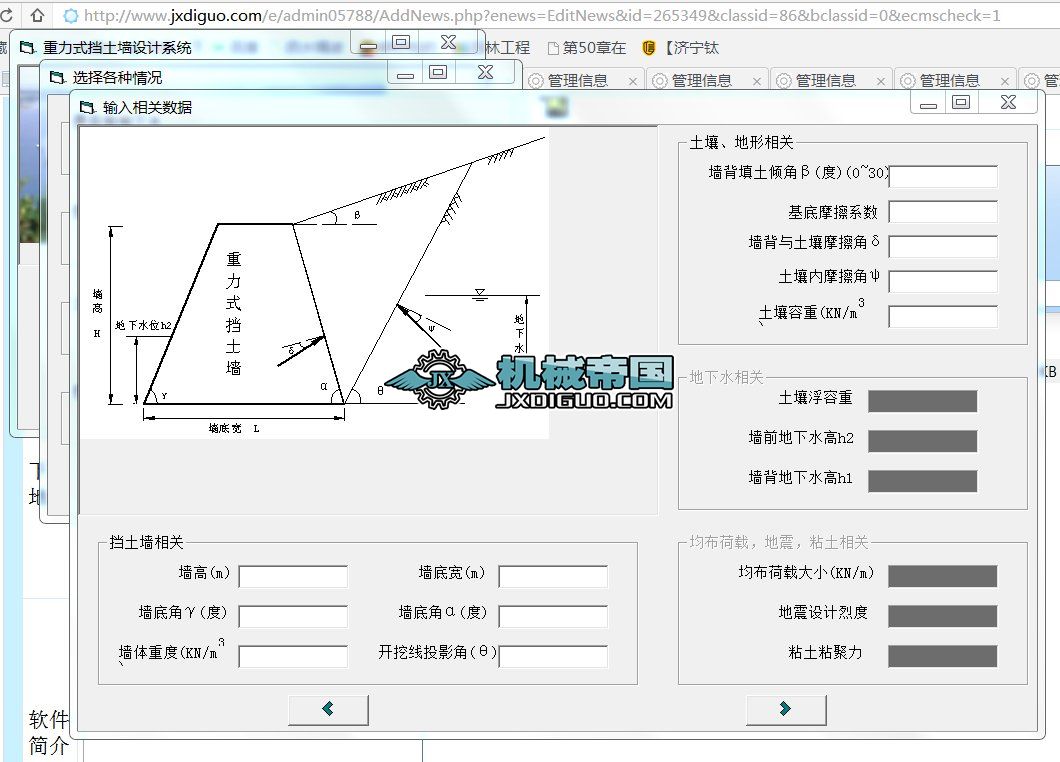
Task: Click the 选择各种情况 window title icon
Action: click(57, 78)
